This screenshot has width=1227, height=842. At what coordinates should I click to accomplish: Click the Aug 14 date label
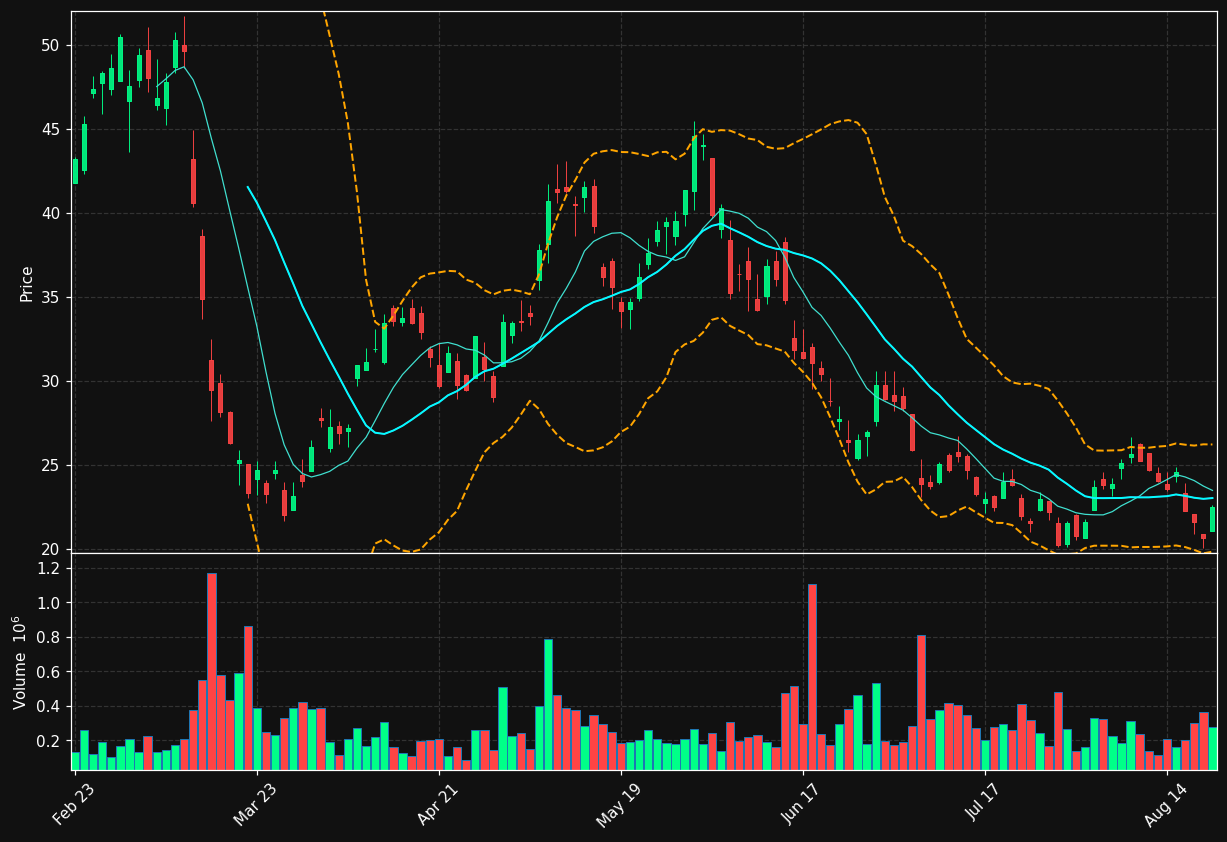tap(1167, 805)
